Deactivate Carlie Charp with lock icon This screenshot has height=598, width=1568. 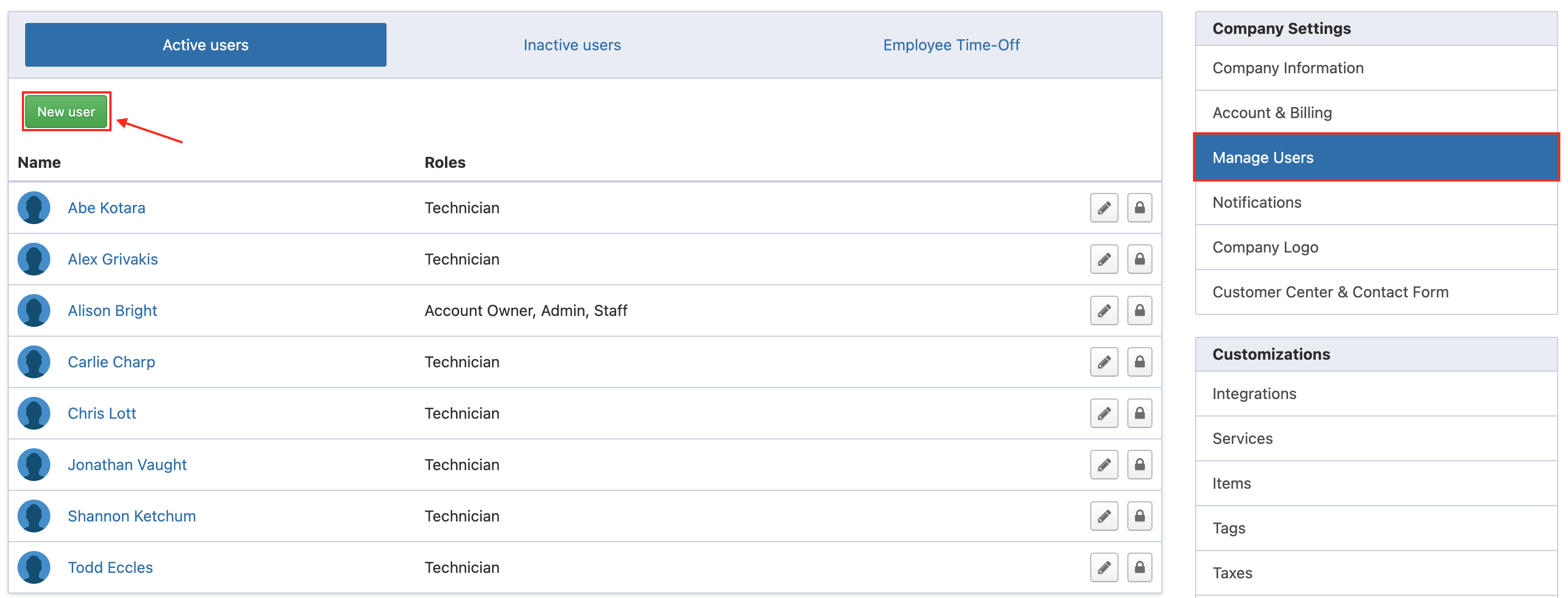click(x=1139, y=362)
